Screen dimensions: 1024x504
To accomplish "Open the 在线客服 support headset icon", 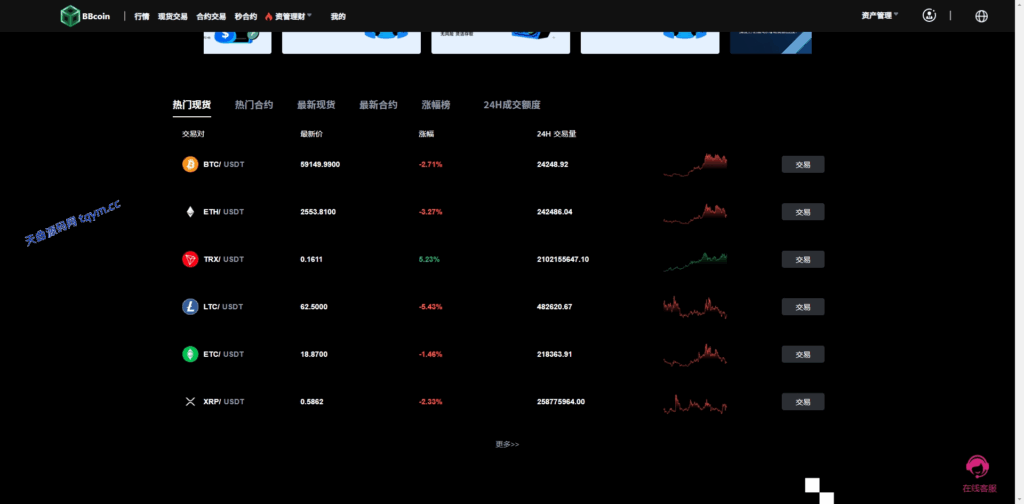I will [978, 467].
